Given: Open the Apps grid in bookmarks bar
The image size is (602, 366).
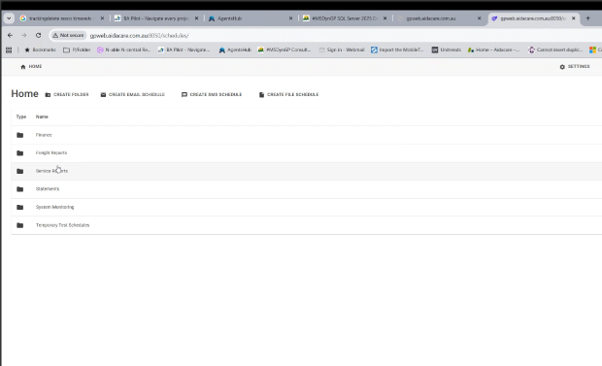Looking at the screenshot, I should coord(9,50).
